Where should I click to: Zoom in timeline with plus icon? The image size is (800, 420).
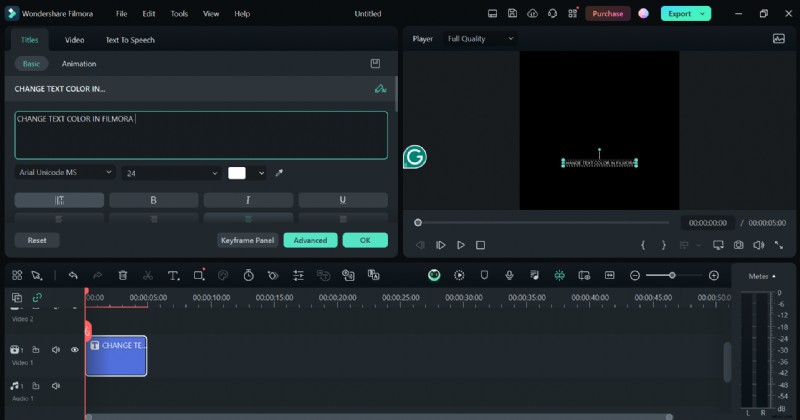coord(714,276)
